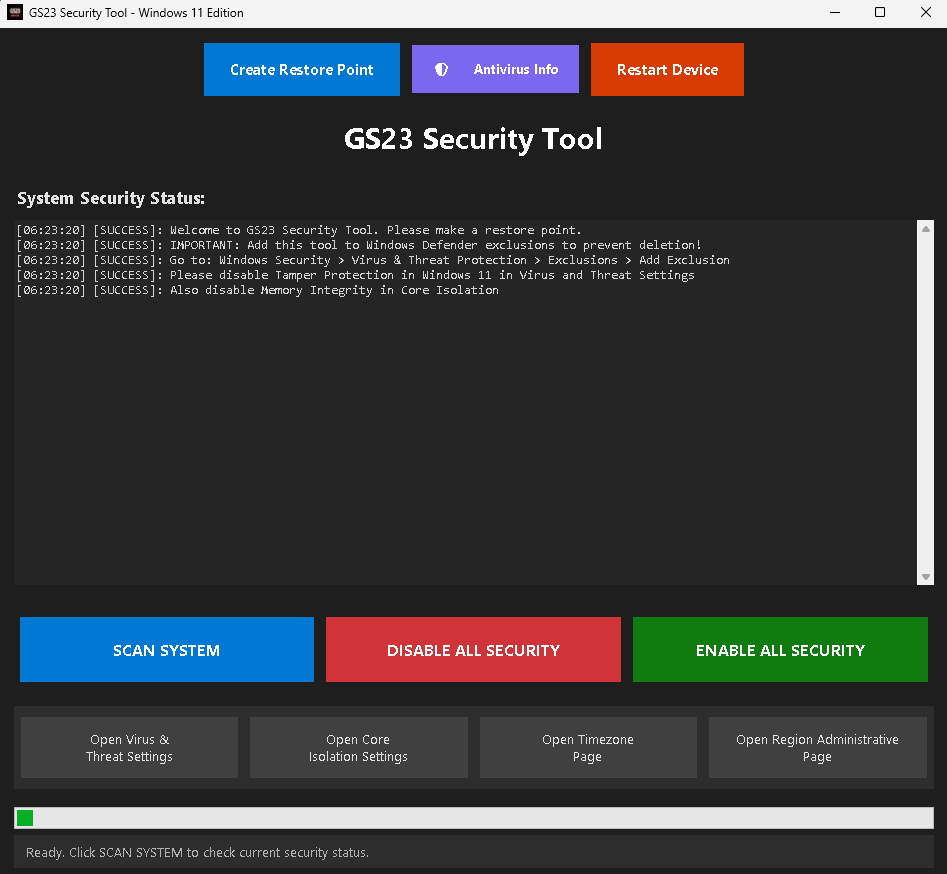Open Core Isolation Settings
Screen dimensions: 947x874
click(358, 748)
